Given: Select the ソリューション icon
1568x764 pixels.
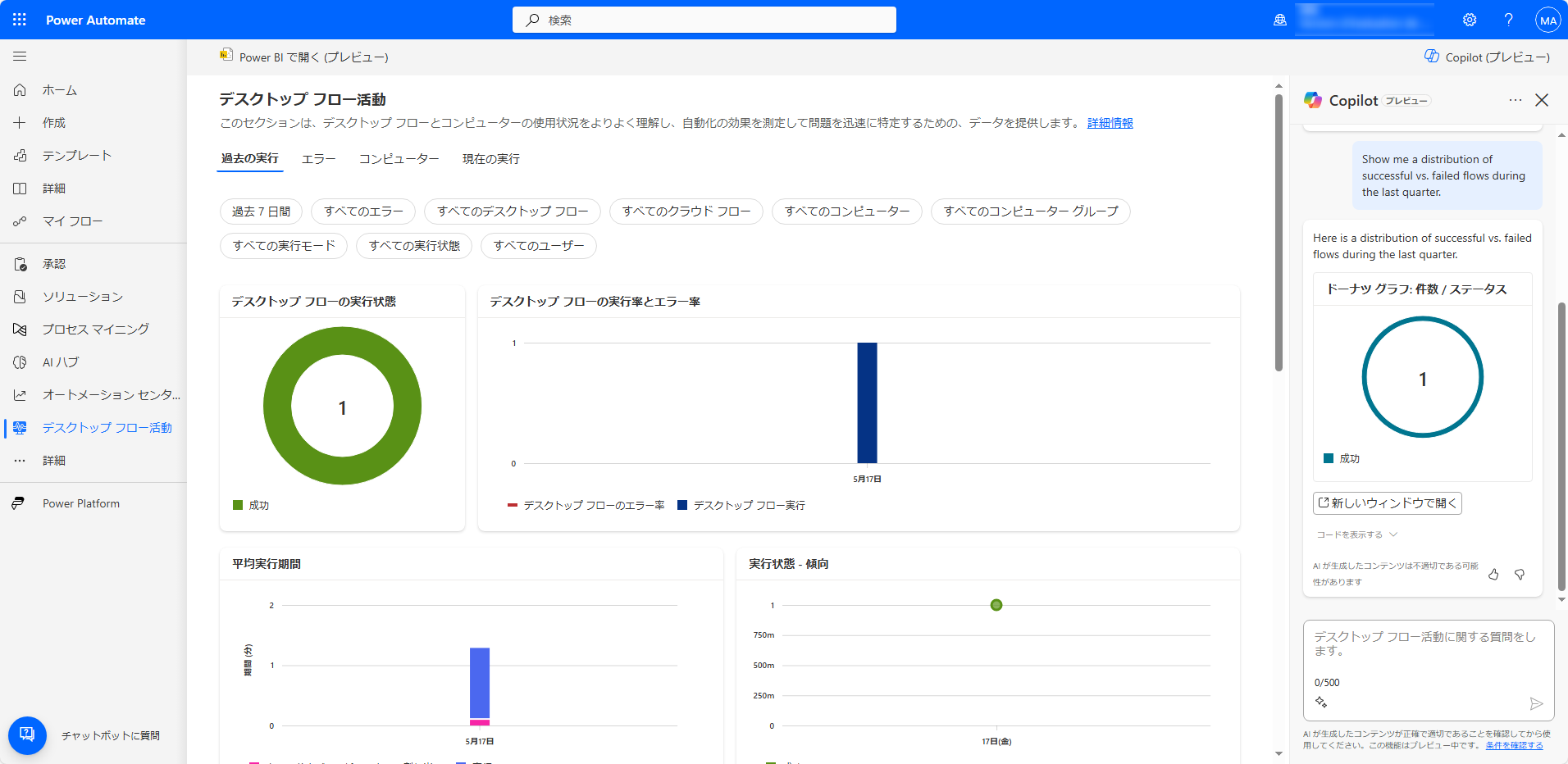Looking at the screenshot, I should pyautogui.click(x=20, y=297).
